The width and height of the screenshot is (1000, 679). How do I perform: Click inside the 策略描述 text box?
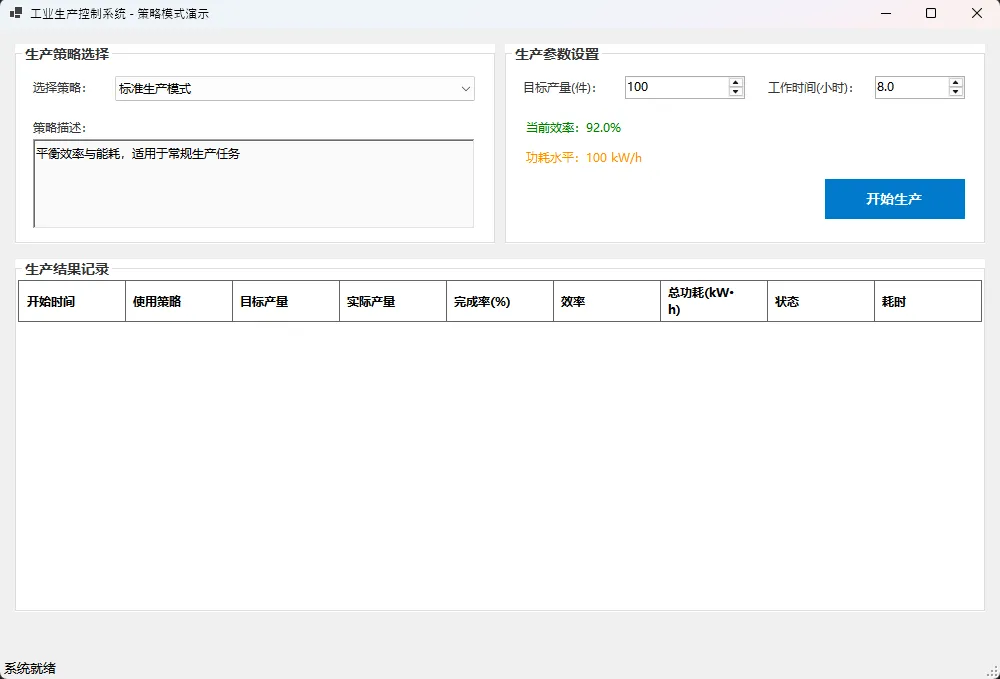[253, 184]
